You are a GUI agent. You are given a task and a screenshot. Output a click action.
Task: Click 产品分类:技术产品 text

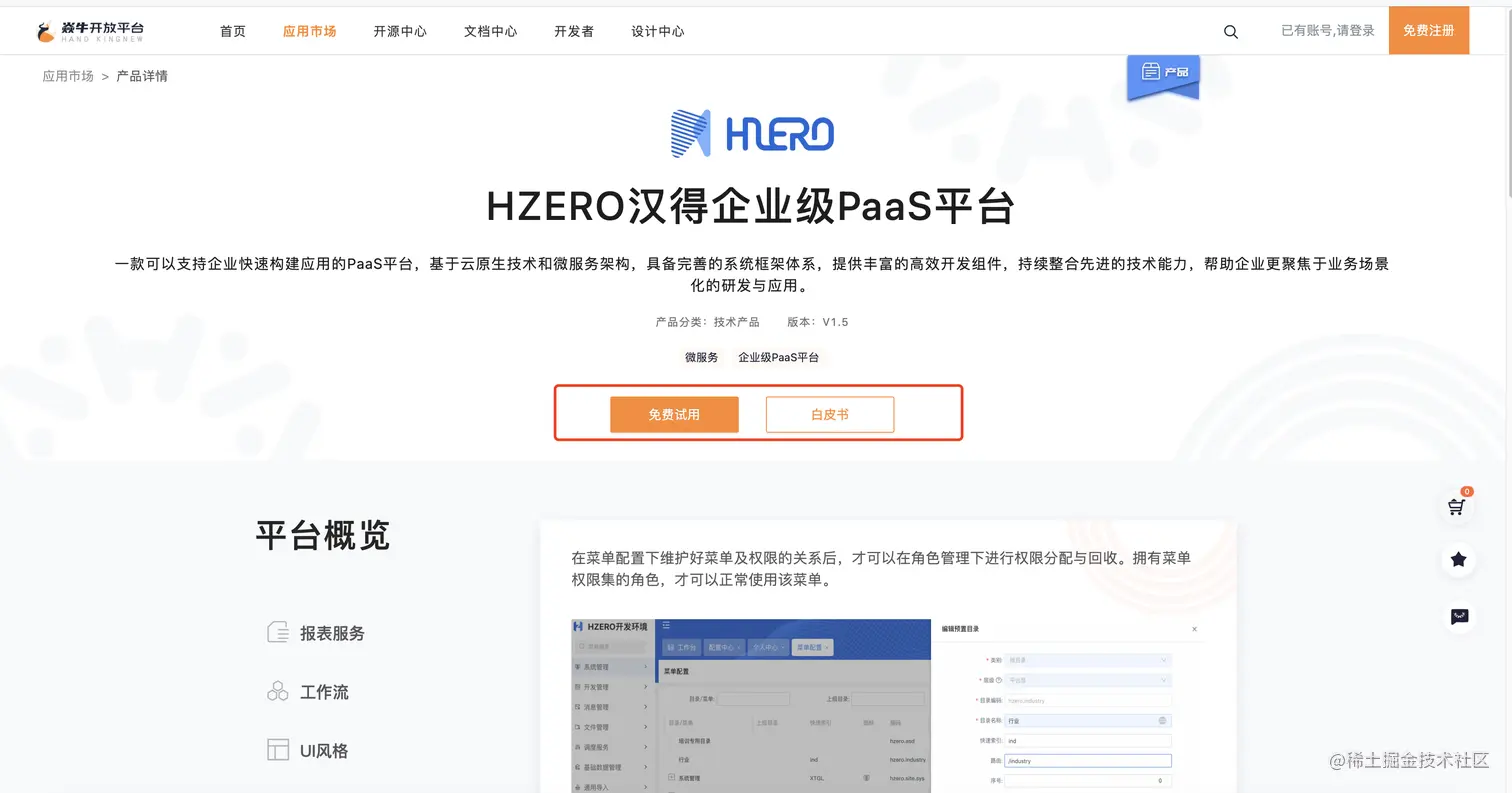pyautogui.click(x=707, y=322)
